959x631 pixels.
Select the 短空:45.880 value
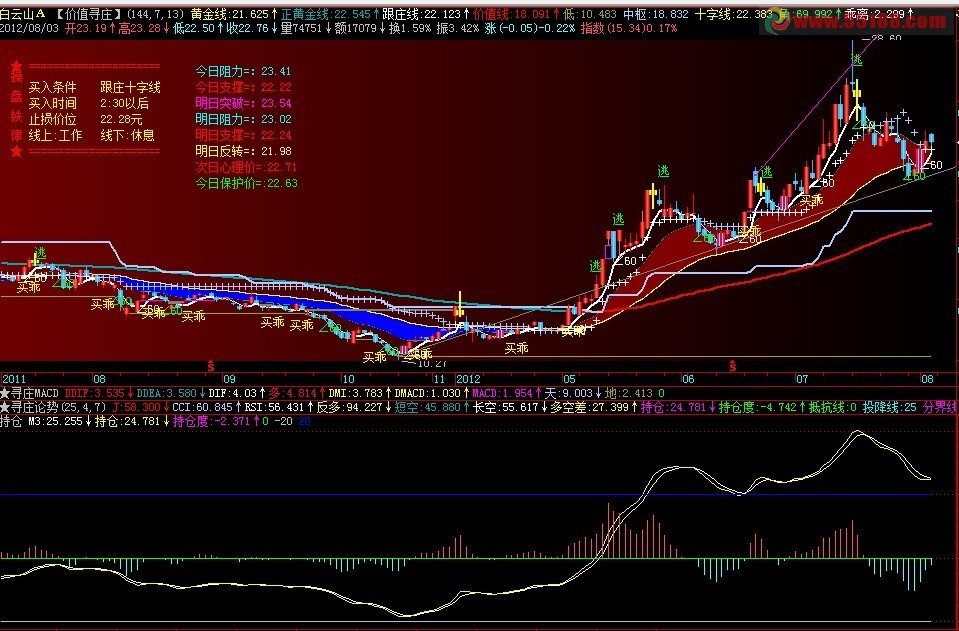(x=428, y=407)
